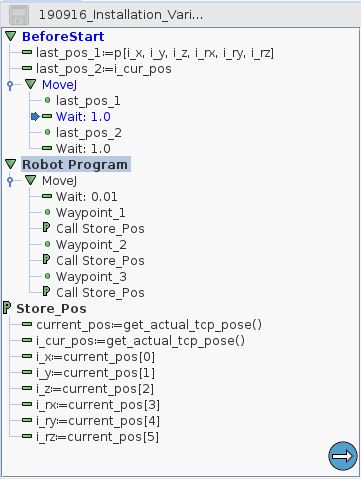Select the i_rz:=current_pos[5] assignment
The image size is (361, 479).
click(97, 437)
